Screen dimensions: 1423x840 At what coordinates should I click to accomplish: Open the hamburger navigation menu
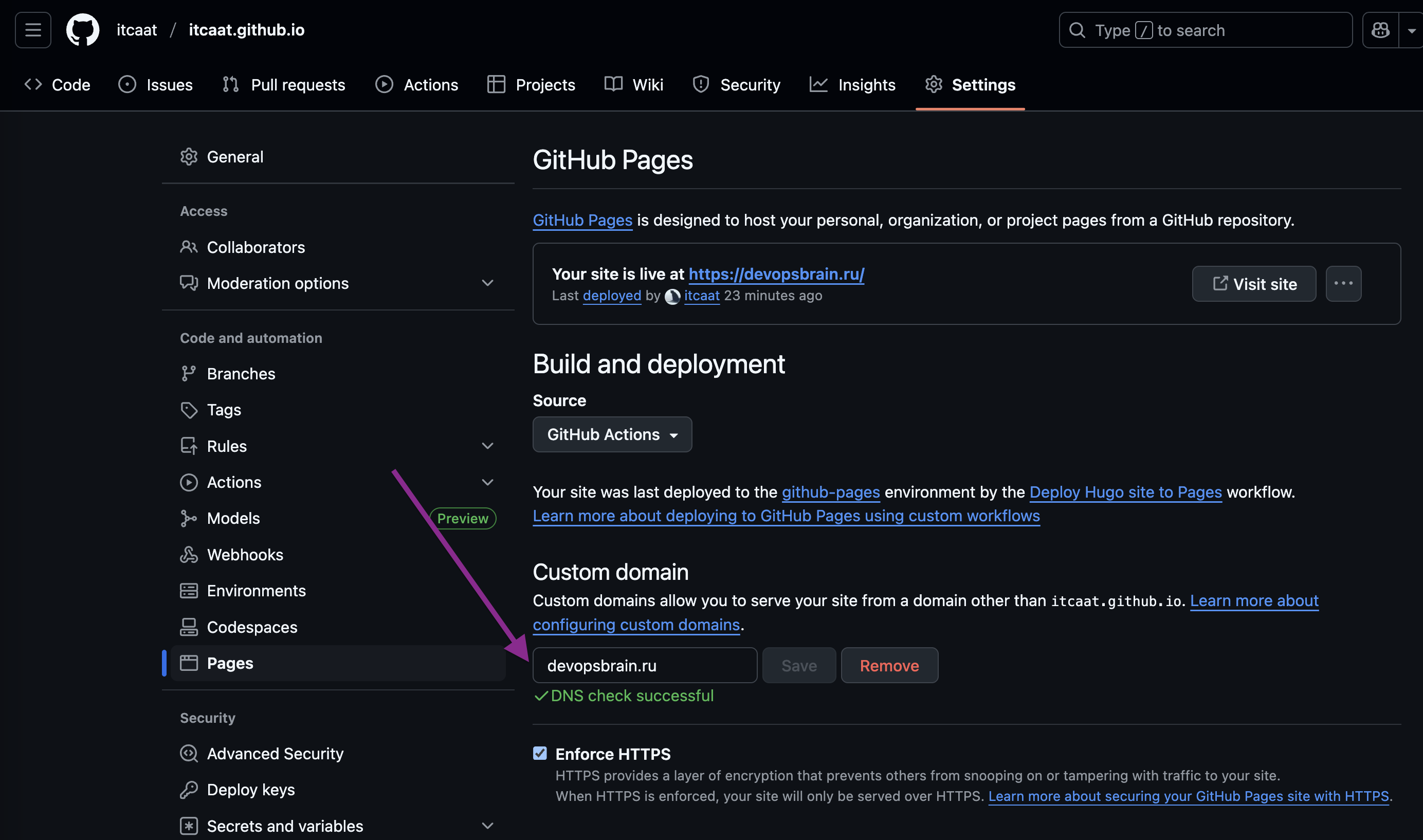pyautogui.click(x=33, y=30)
